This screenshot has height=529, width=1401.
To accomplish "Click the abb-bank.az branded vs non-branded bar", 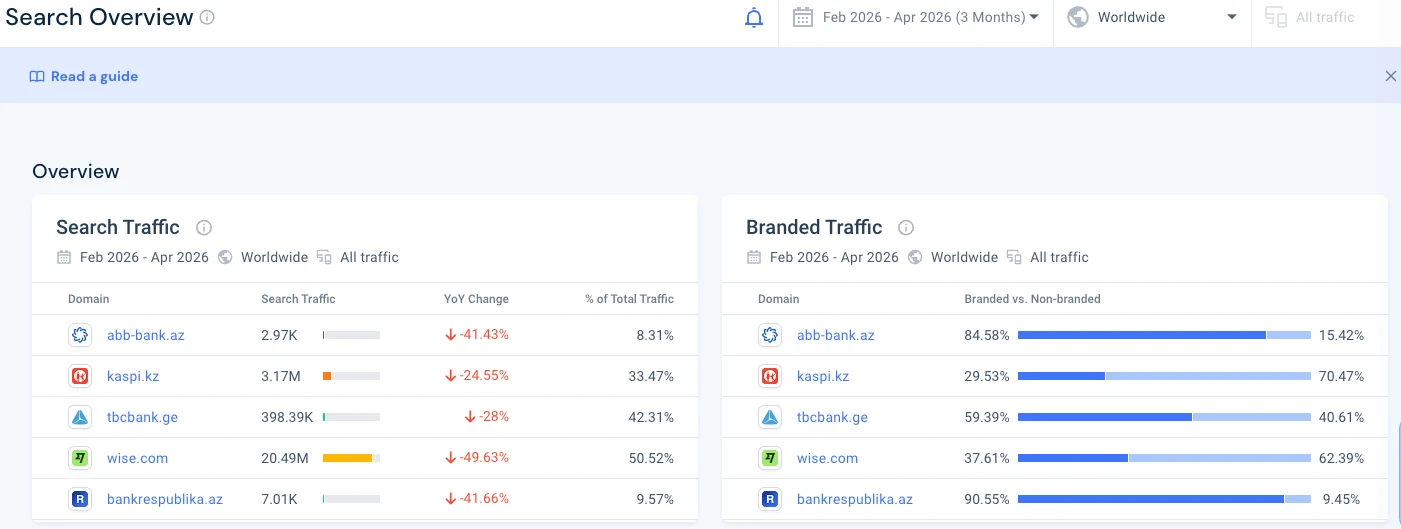I will coord(1164,335).
